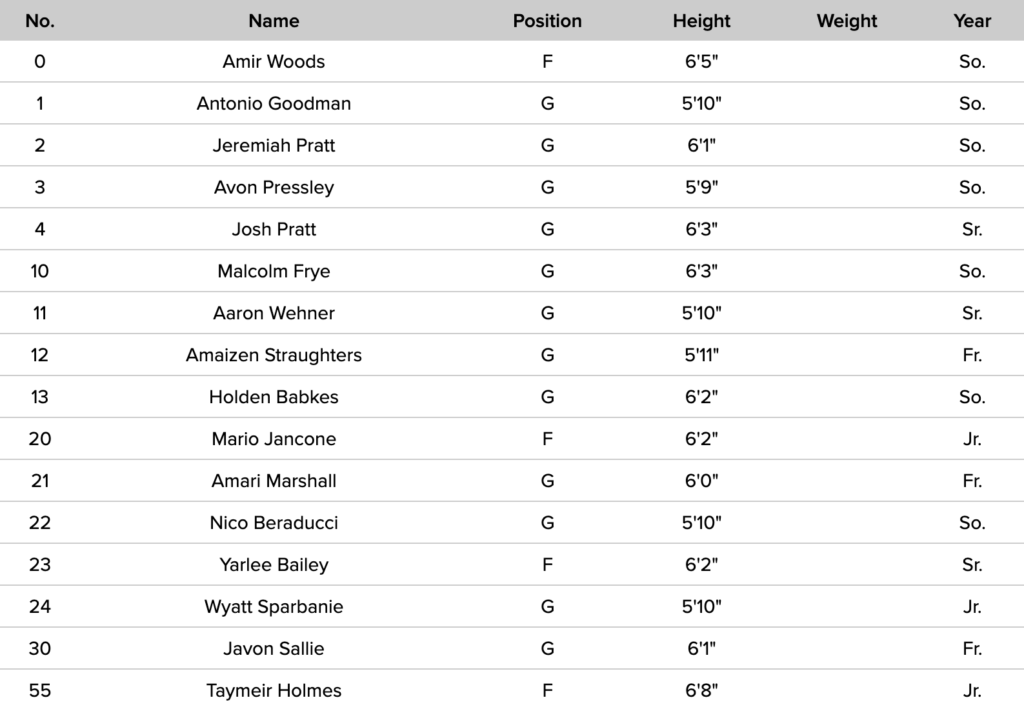Click Wyatt Sparbanie's name

click(x=273, y=607)
